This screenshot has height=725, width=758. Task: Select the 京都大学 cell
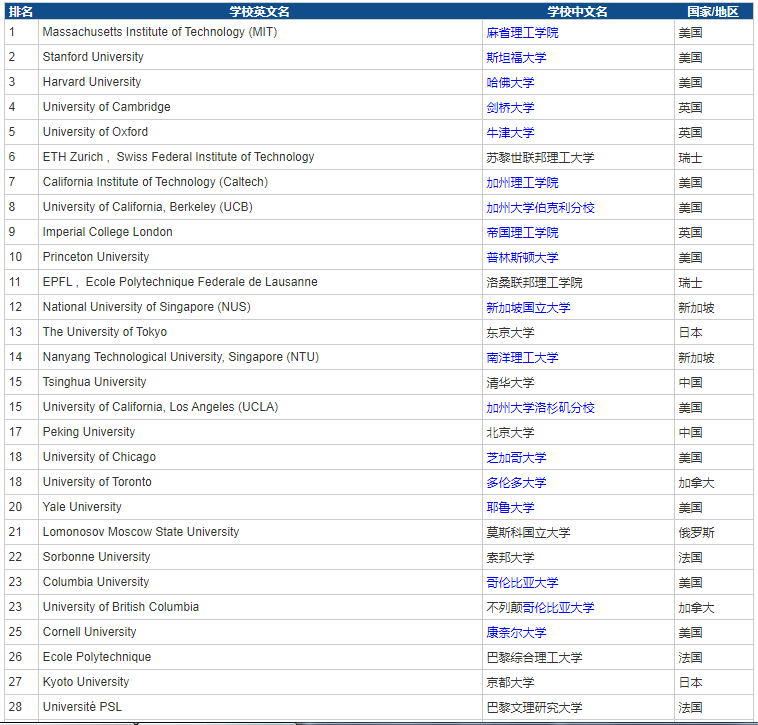(578, 682)
